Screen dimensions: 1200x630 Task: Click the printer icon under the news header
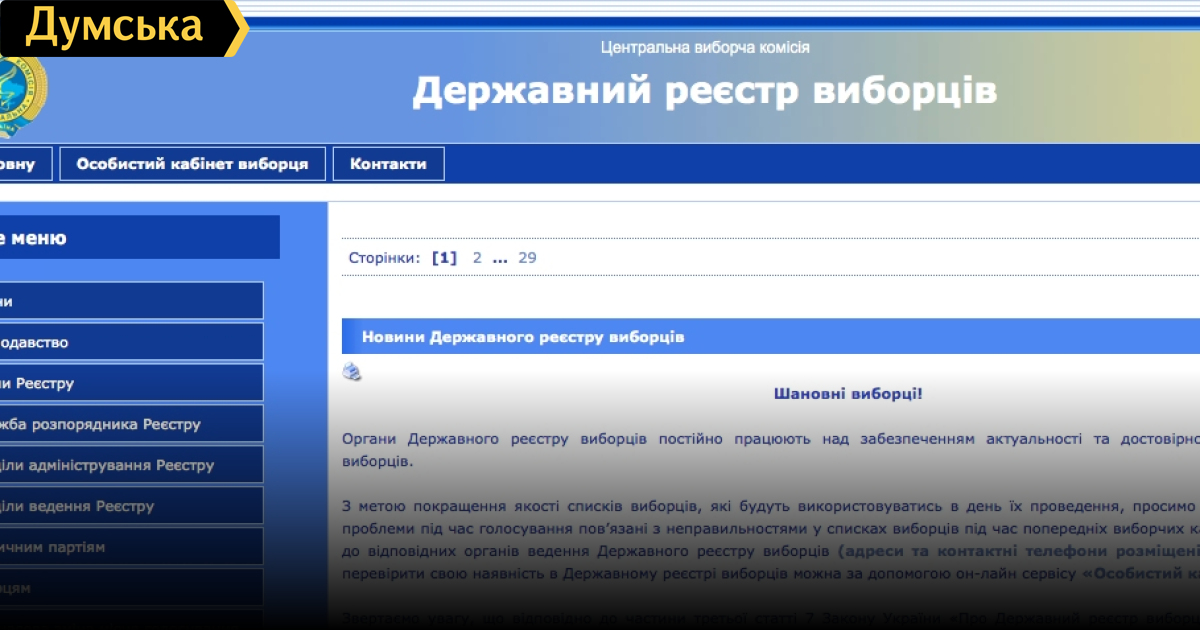(x=352, y=372)
